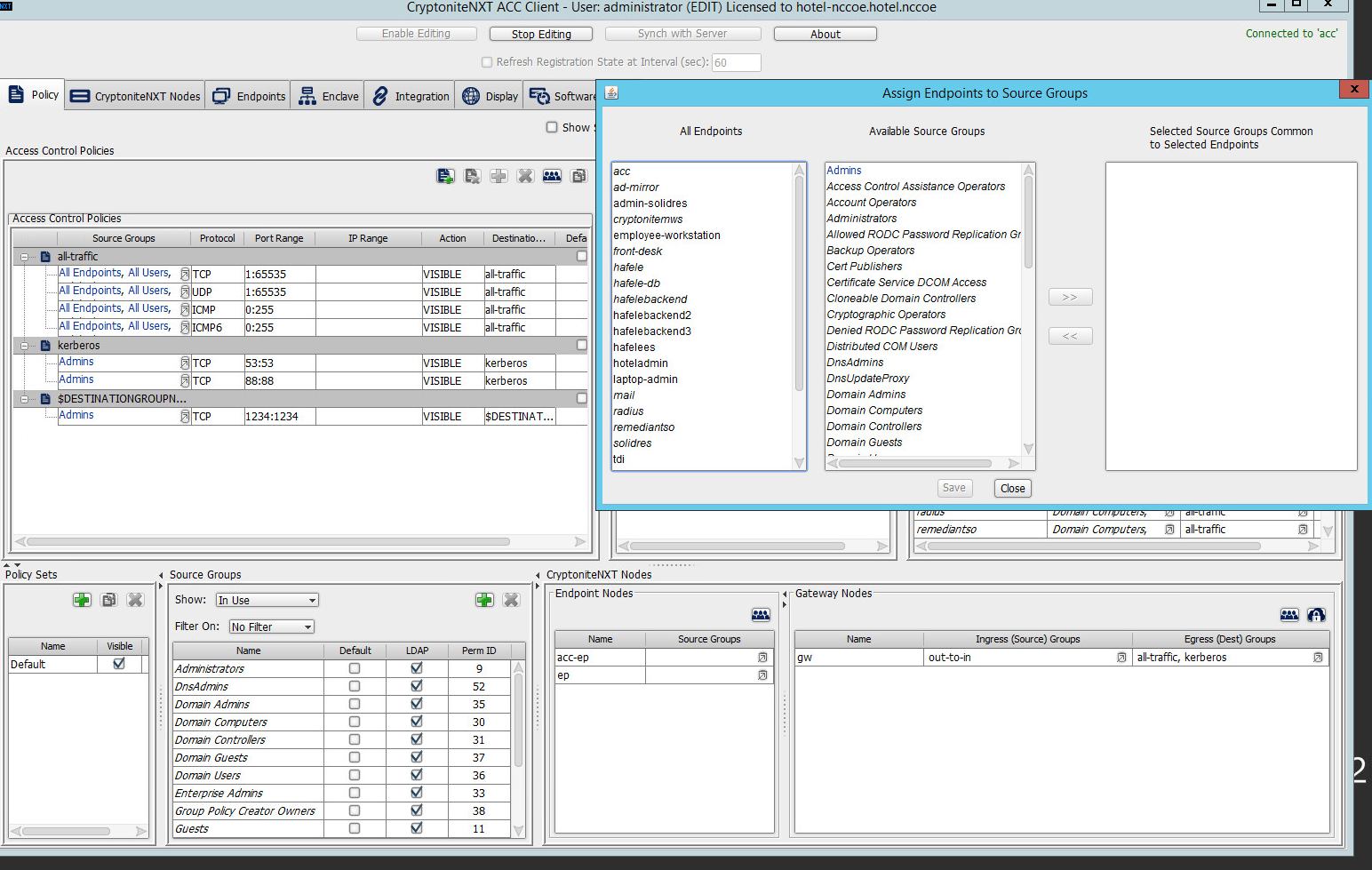Click collapse arrow left of Gateway Nodes panel
Screen dimensions: 1372x870
pyautogui.click(x=785, y=594)
